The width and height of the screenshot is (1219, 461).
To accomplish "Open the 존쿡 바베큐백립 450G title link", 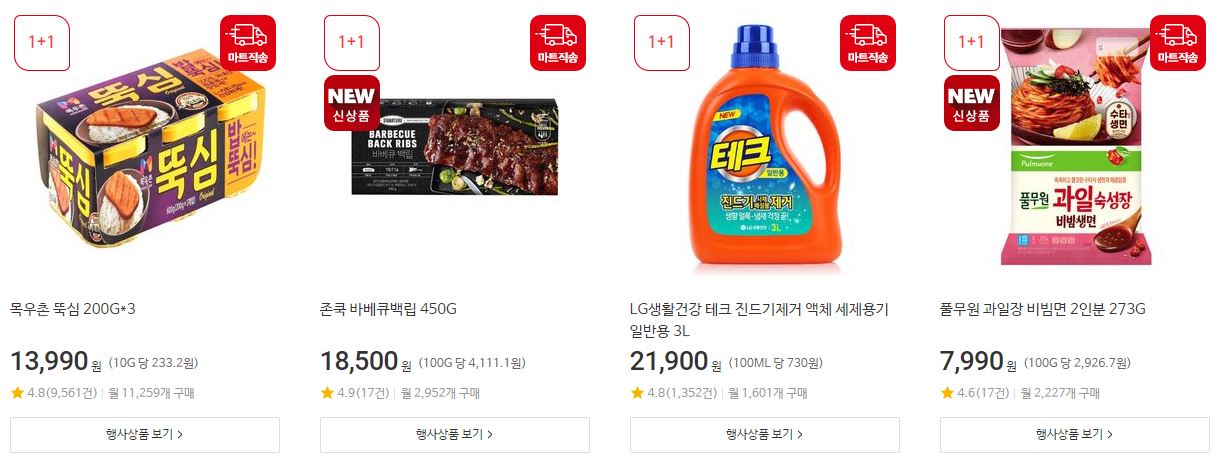I will [x=388, y=309].
